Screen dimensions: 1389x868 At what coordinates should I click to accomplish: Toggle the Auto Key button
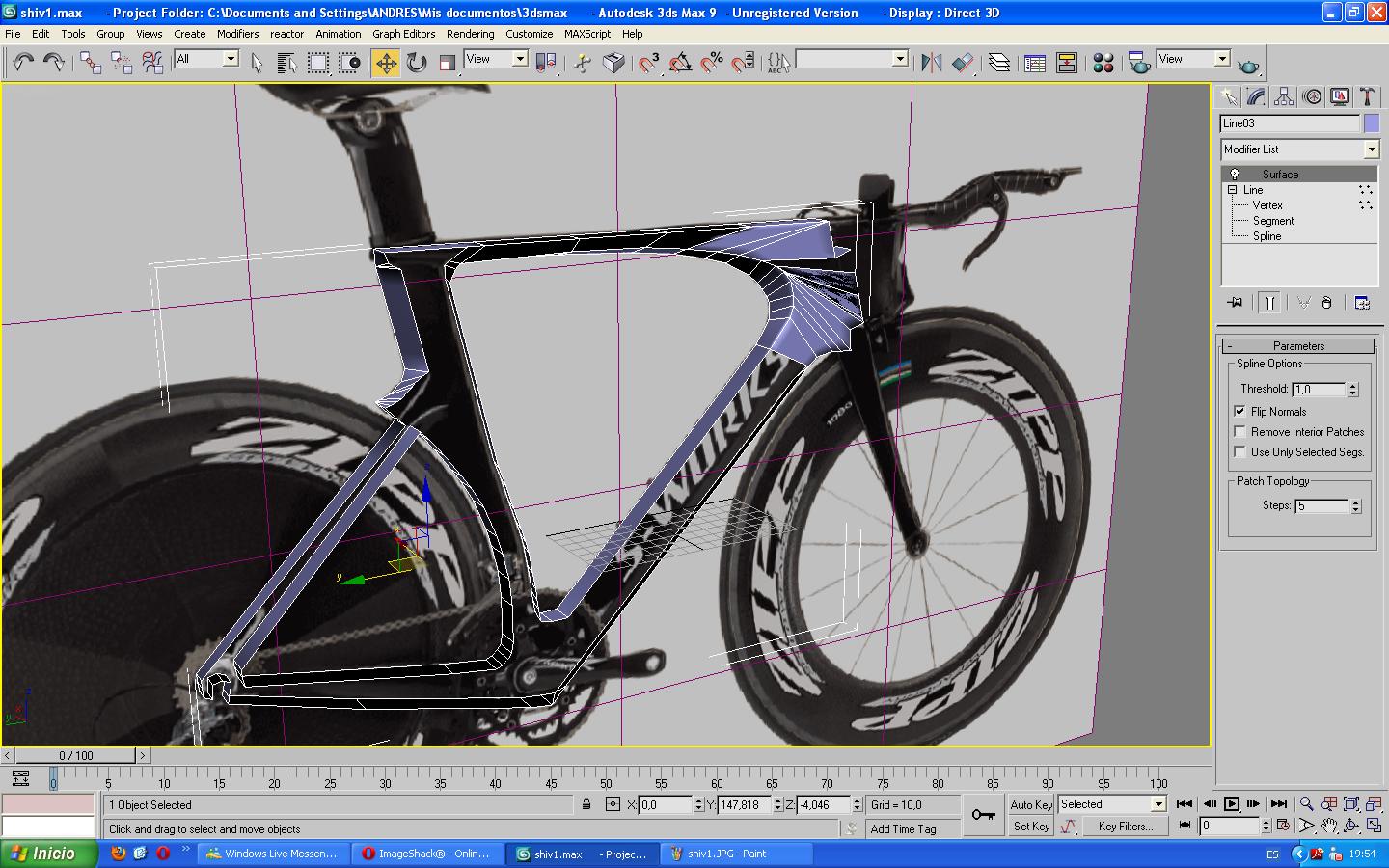click(x=1031, y=804)
